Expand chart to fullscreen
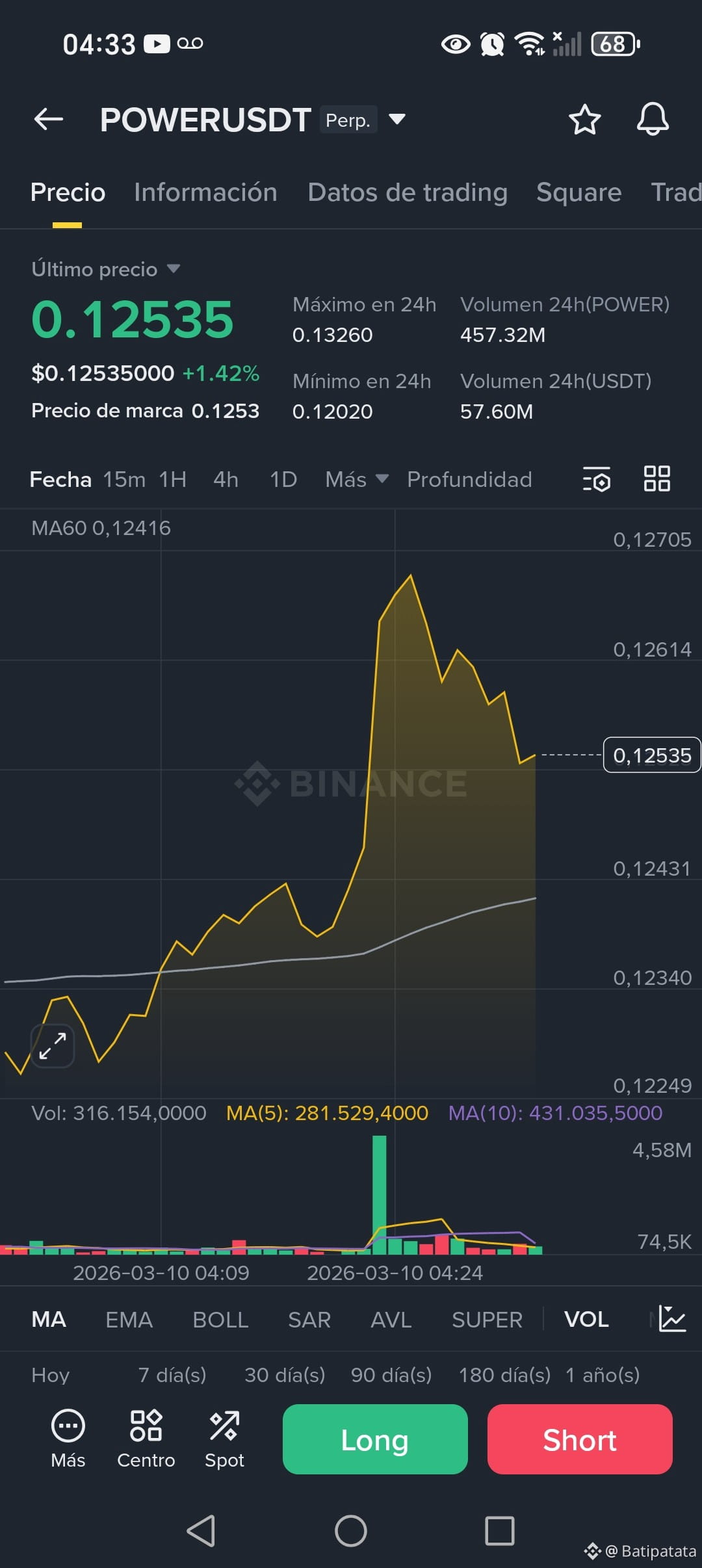The height and width of the screenshot is (1568, 702). pos(53,1046)
